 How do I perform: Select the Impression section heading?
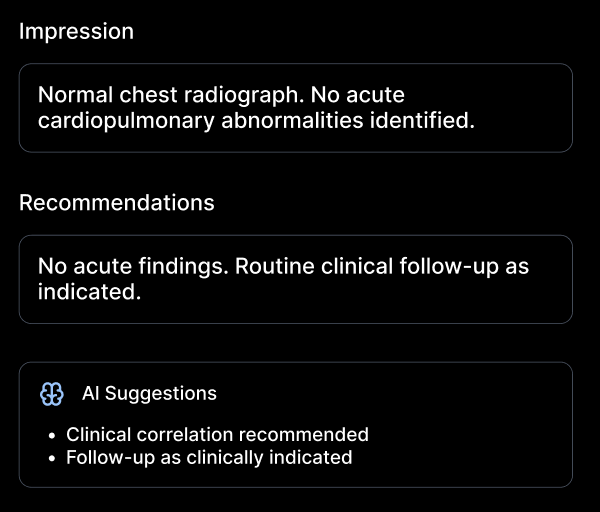click(x=76, y=31)
